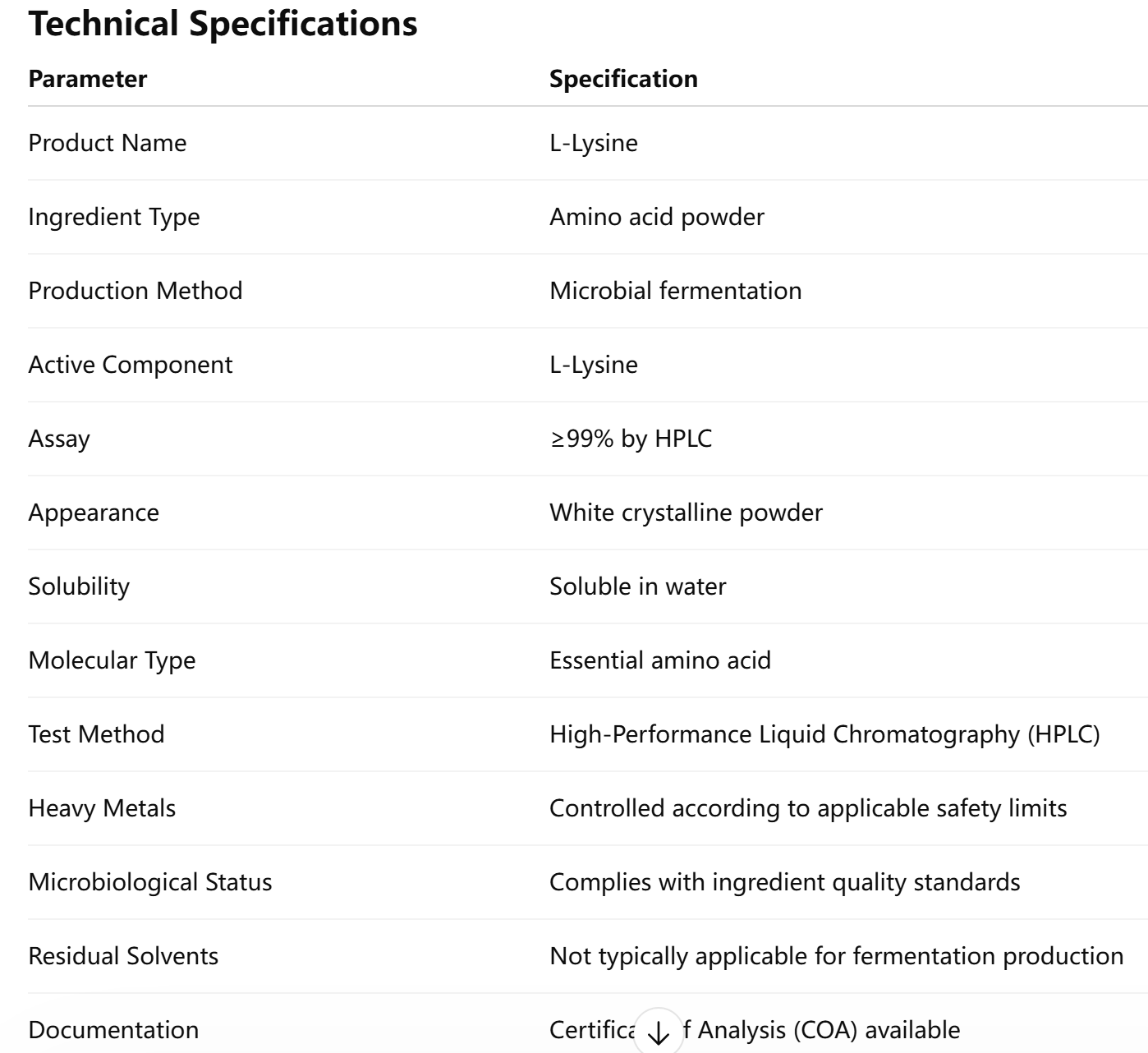Click the Microbiological Status label
Viewport: 1148px width, 1053px height.
150,882
